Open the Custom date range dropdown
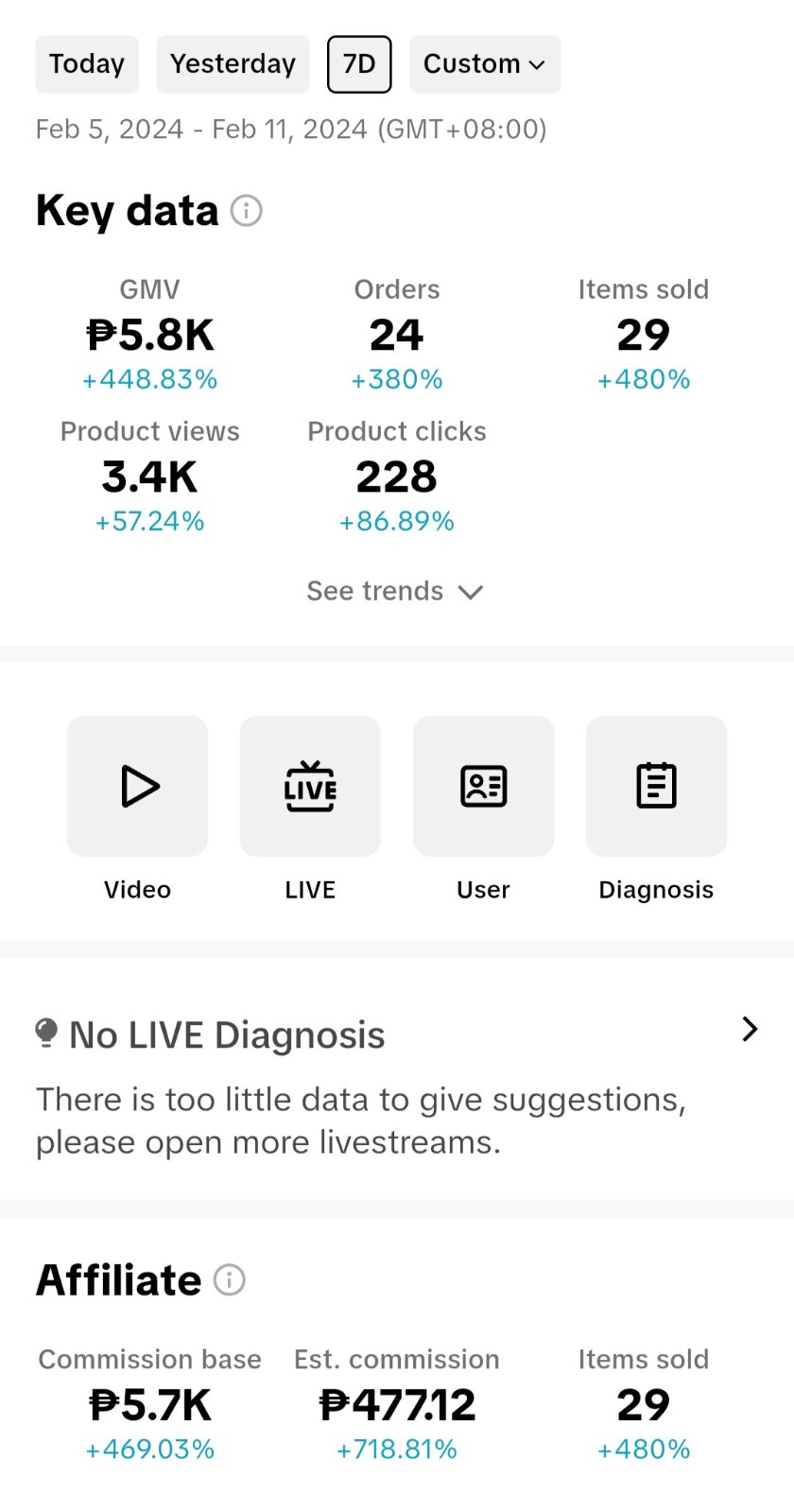The height and width of the screenshot is (1512, 794). [x=485, y=64]
